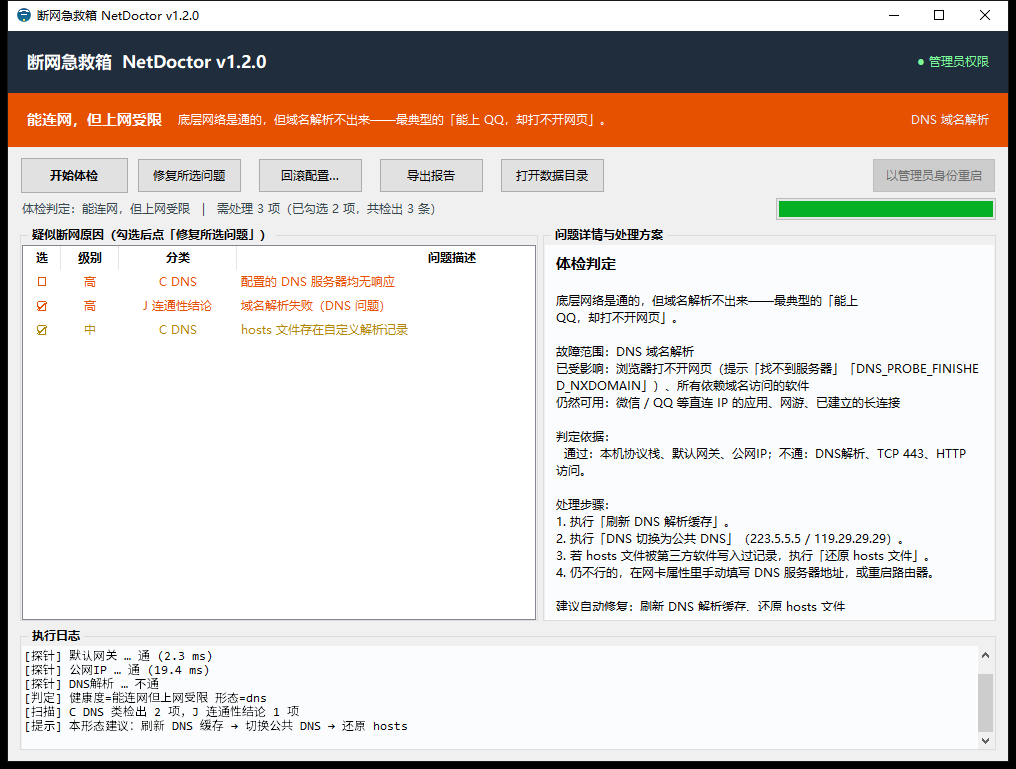Click log line 默认网关 … 通 (2.3 ms)
This screenshot has width=1016, height=769.
pos(119,656)
